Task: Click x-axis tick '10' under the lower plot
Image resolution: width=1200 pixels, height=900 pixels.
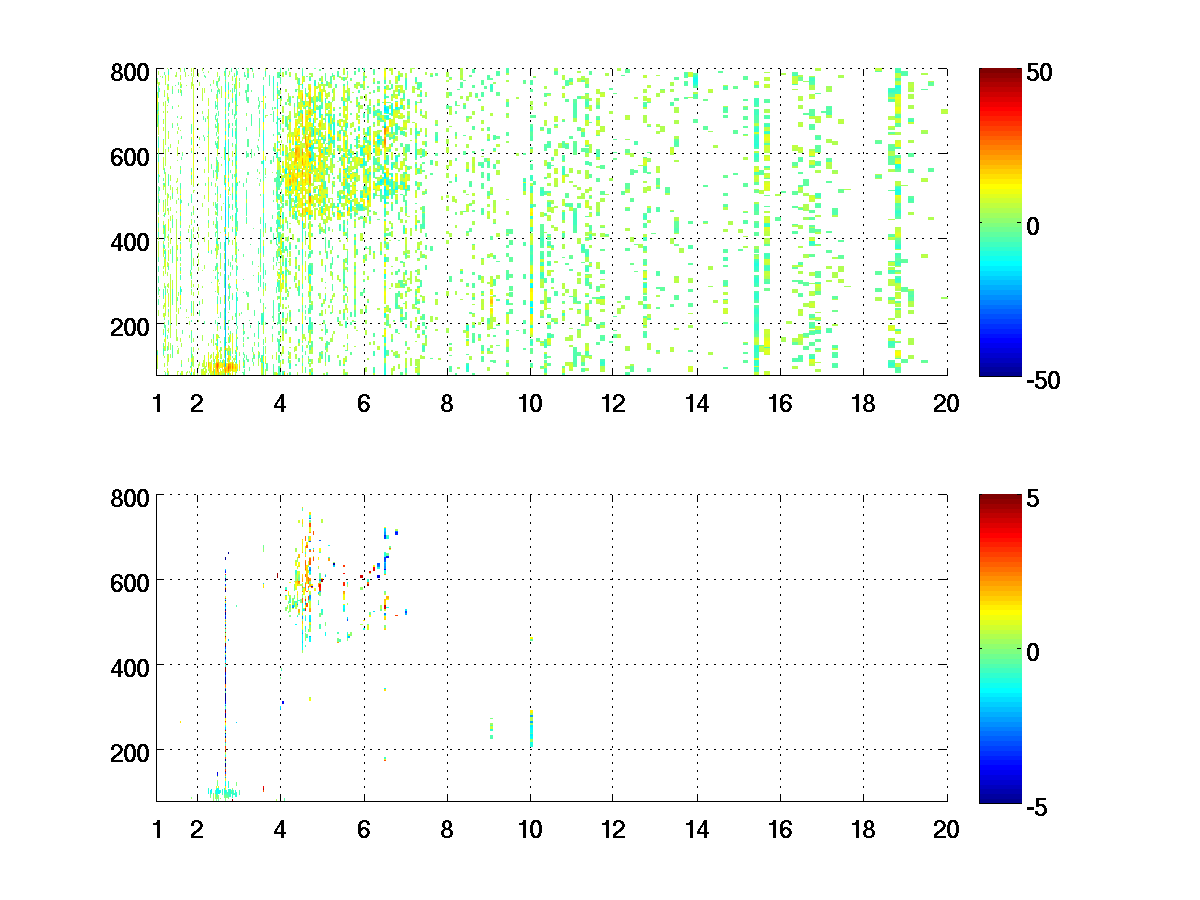Action: [530, 828]
